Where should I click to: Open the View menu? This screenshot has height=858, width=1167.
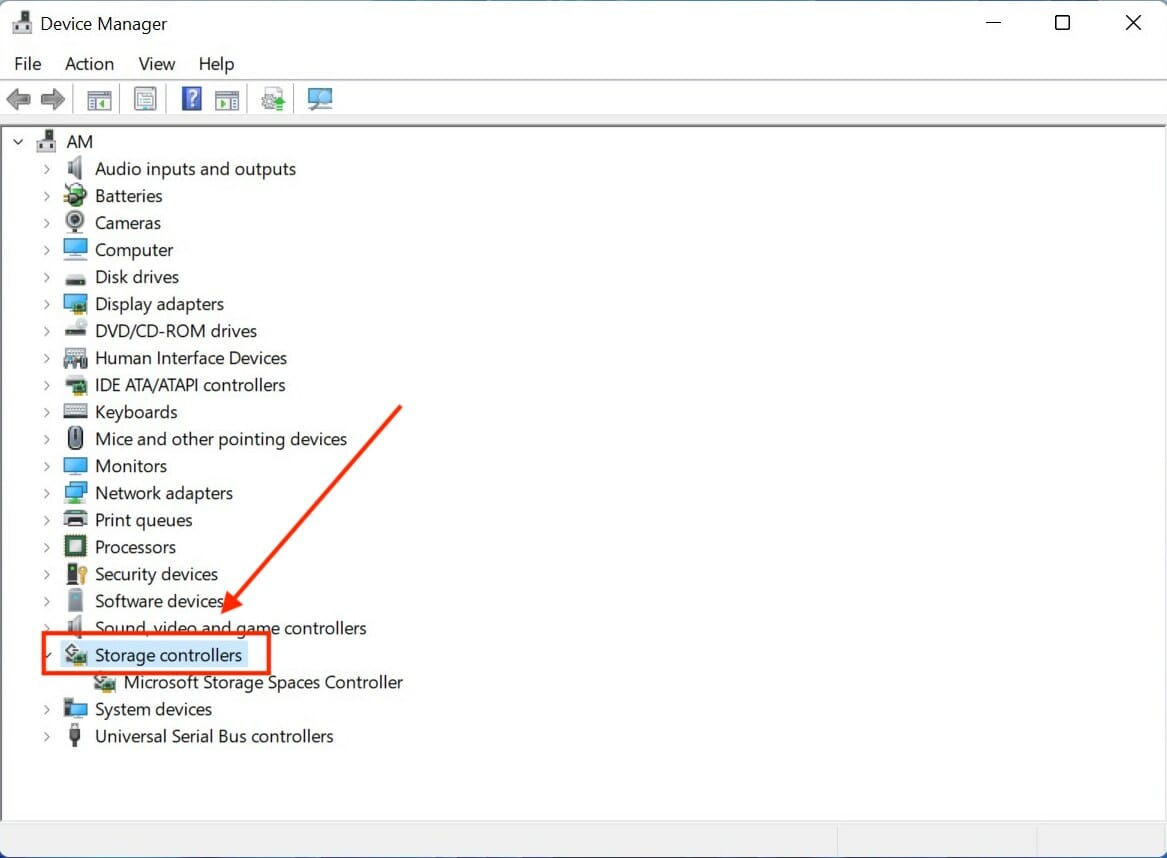[156, 63]
